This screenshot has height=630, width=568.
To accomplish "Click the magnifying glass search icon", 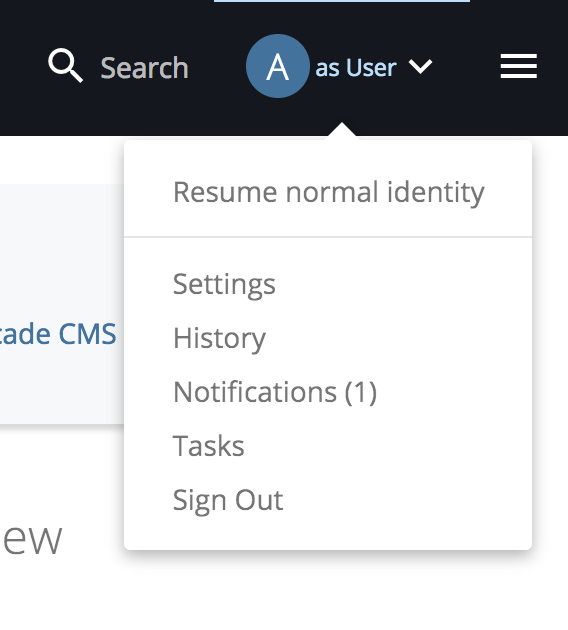I will [65, 65].
